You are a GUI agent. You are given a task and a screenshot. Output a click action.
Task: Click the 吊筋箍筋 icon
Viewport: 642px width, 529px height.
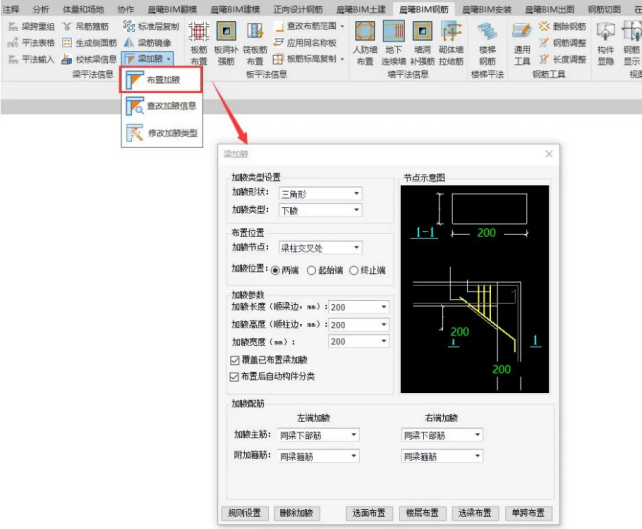[x=66, y=27]
